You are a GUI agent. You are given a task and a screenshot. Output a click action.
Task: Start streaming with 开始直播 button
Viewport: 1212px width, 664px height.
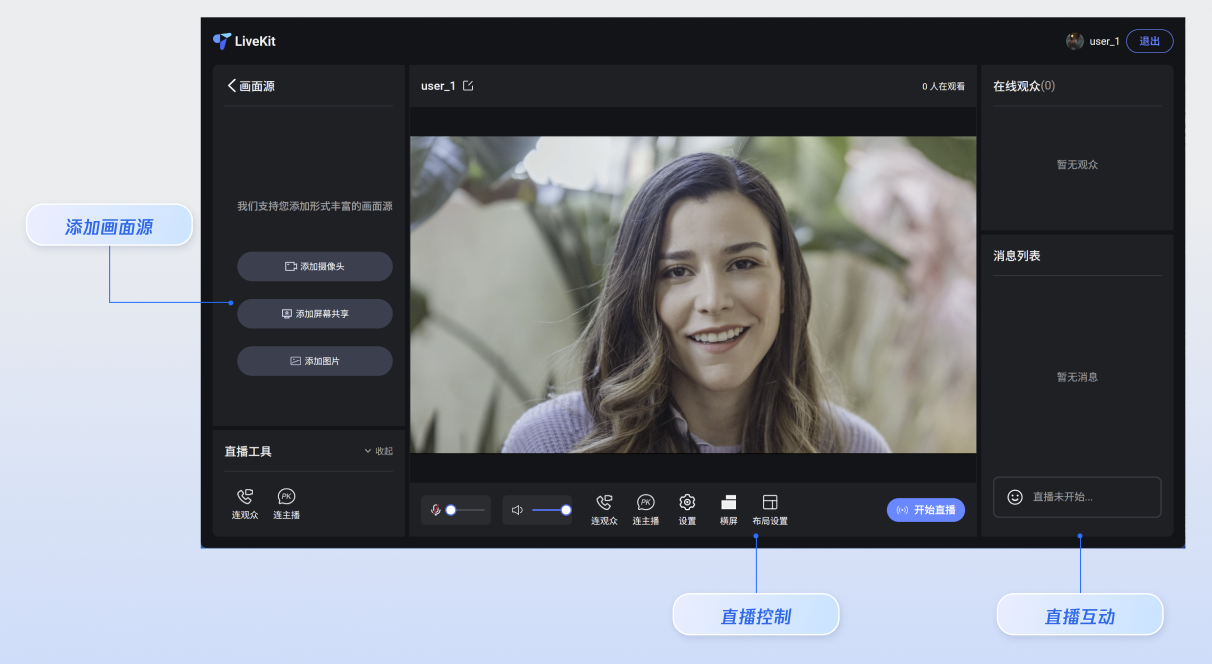pyautogui.click(x=925, y=510)
